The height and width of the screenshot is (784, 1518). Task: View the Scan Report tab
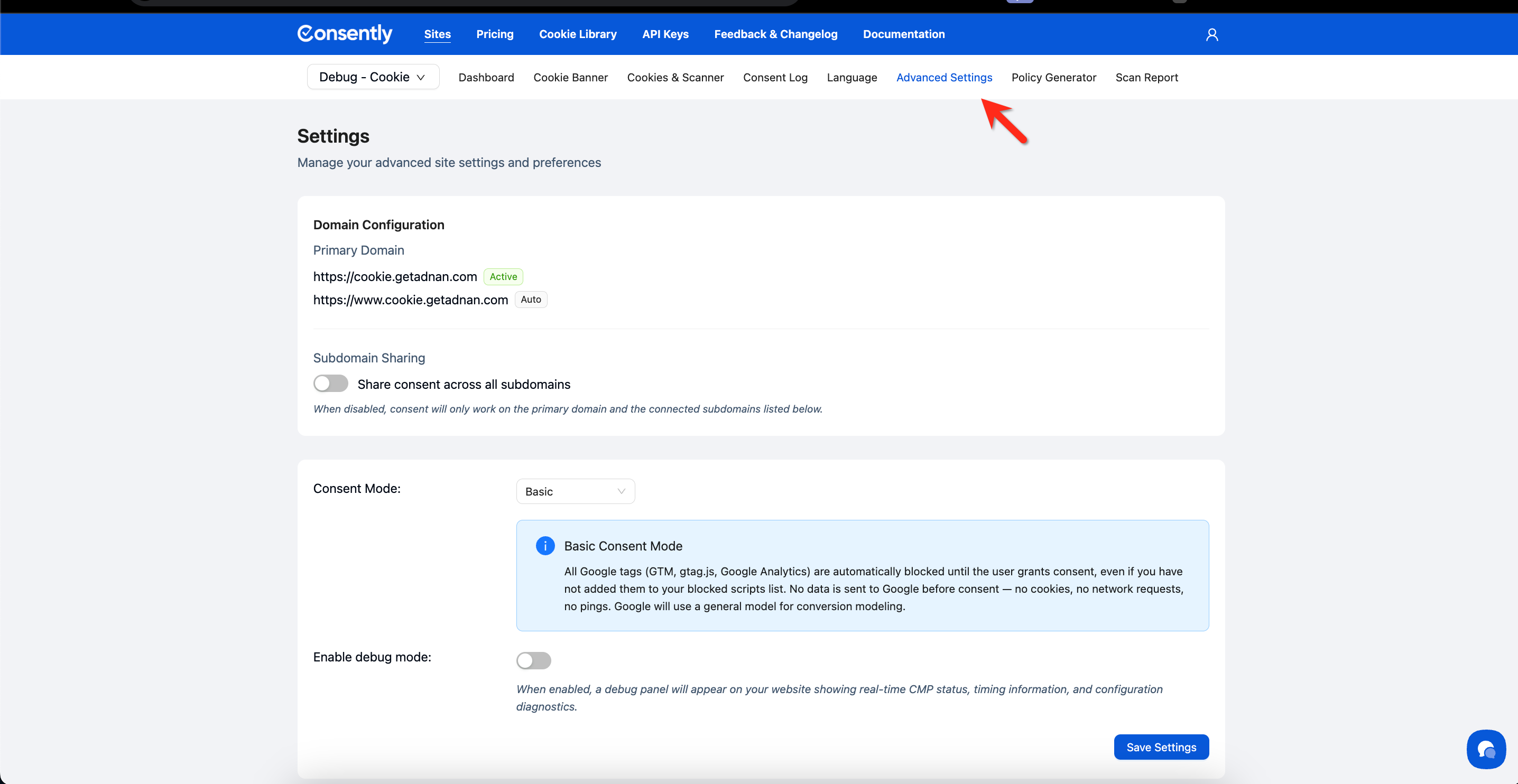1146,77
